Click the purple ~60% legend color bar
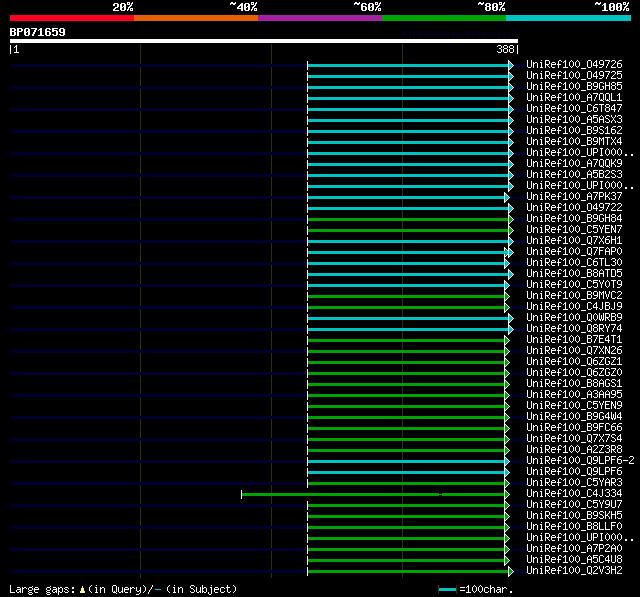The image size is (640, 597). tap(319, 18)
